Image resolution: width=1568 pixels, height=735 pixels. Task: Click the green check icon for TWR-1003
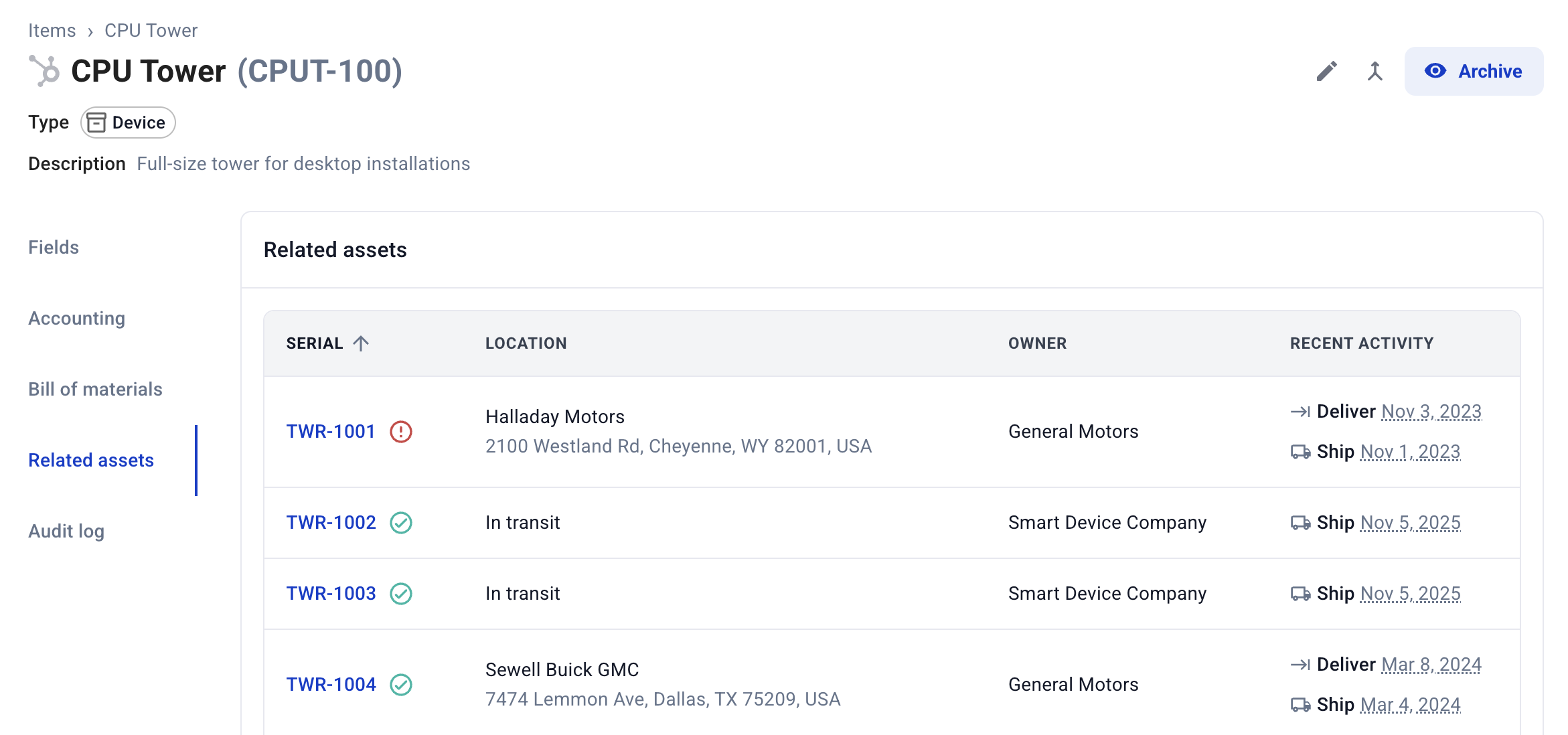click(401, 594)
